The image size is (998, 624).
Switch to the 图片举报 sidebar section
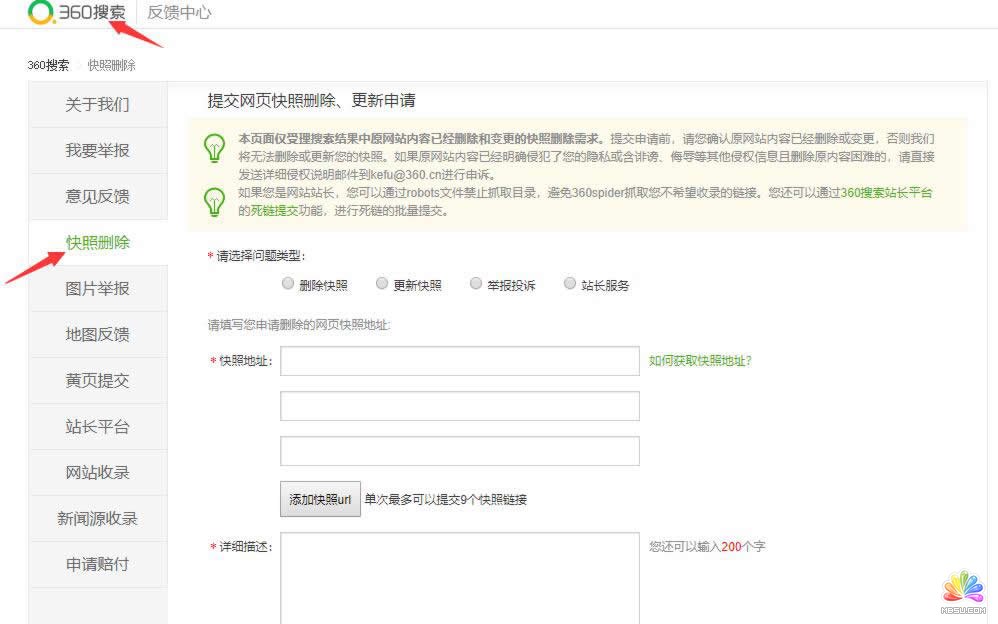(97, 288)
